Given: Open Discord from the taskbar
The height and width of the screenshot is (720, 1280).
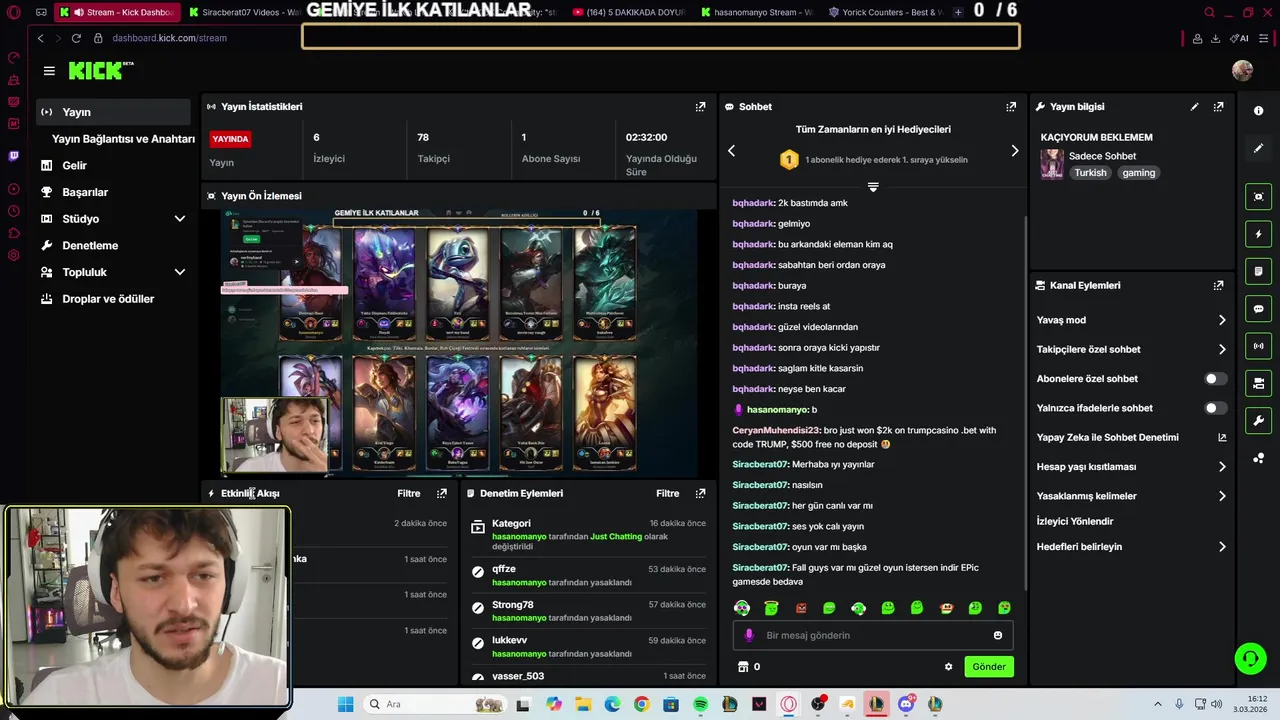Looking at the screenshot, I should (x=905, y=704).
